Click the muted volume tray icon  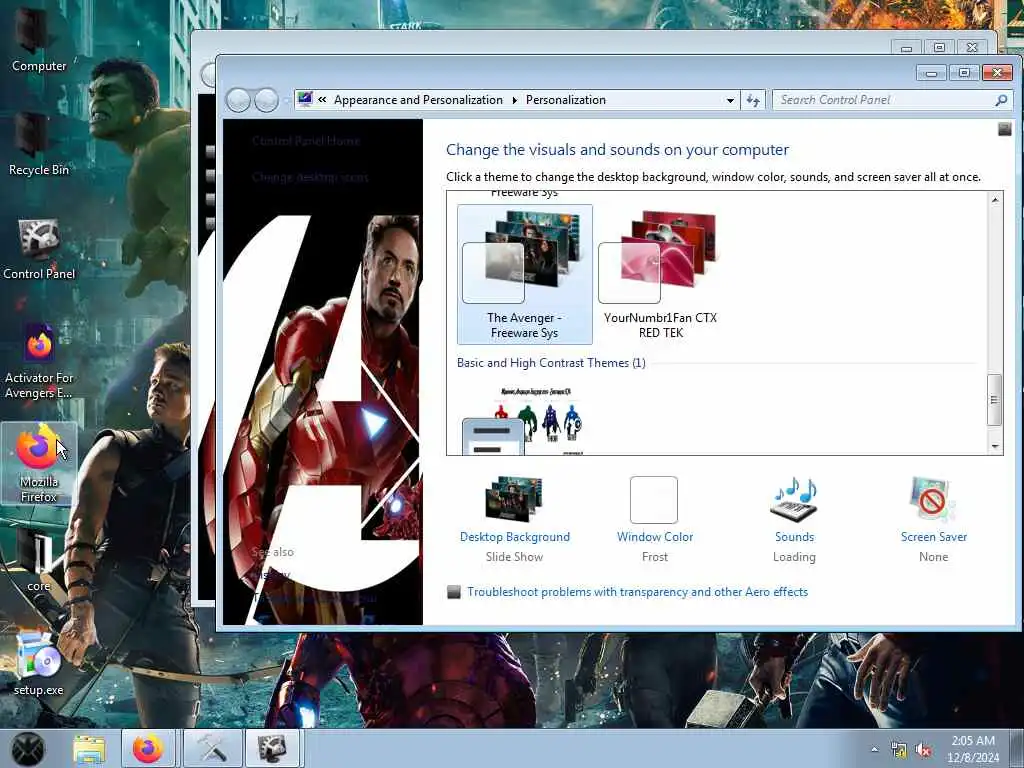coord(923,750)
